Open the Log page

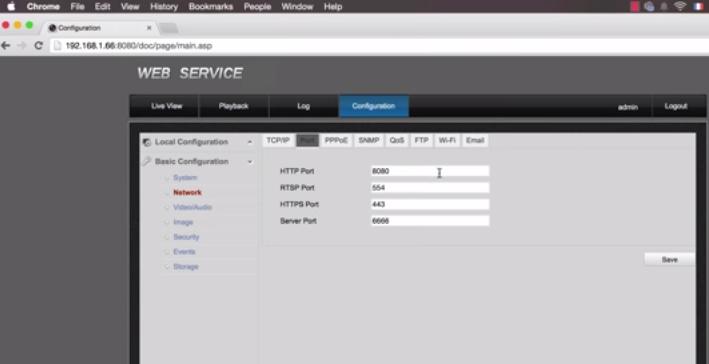(x=303, y=106)
